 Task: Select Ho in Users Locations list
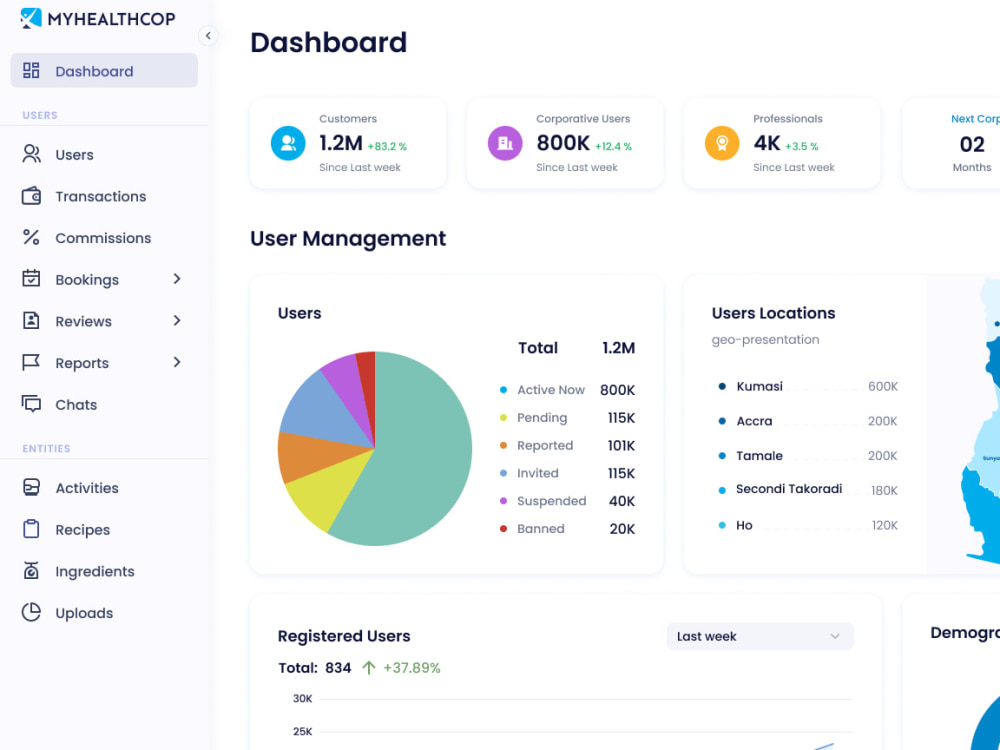coord(808,525)
